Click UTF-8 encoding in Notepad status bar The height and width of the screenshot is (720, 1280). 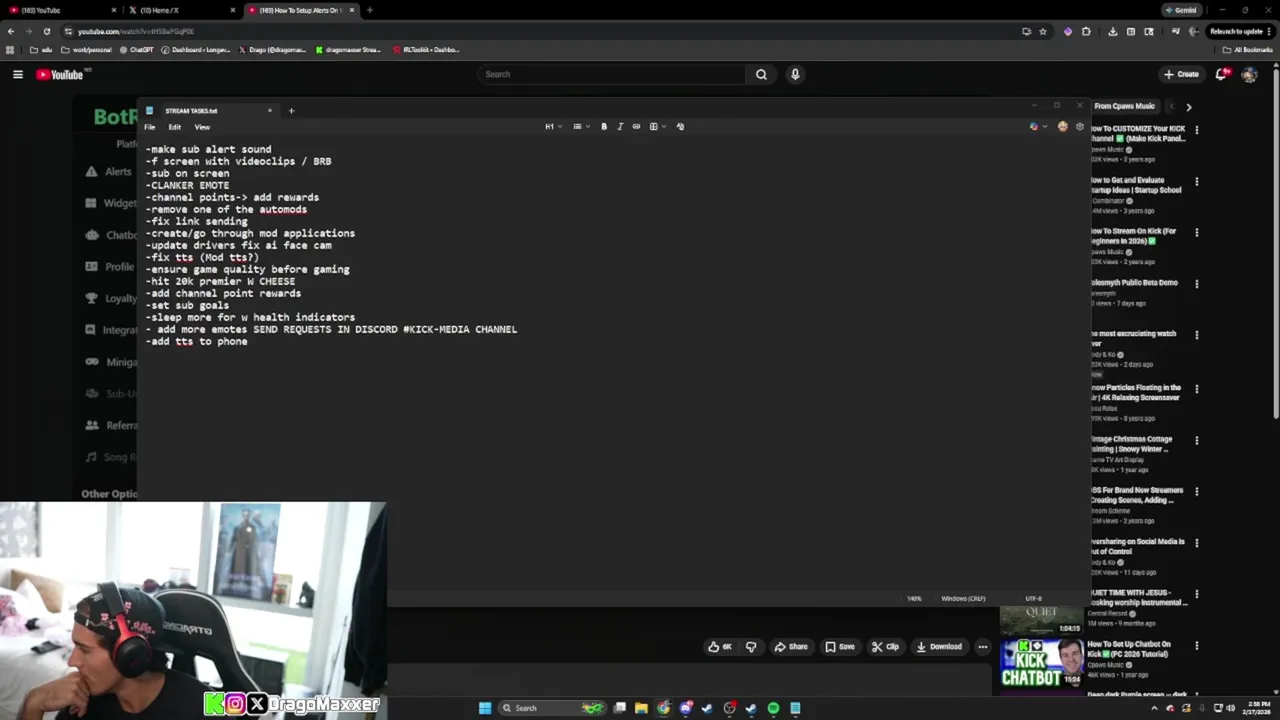coord(1034,598)
